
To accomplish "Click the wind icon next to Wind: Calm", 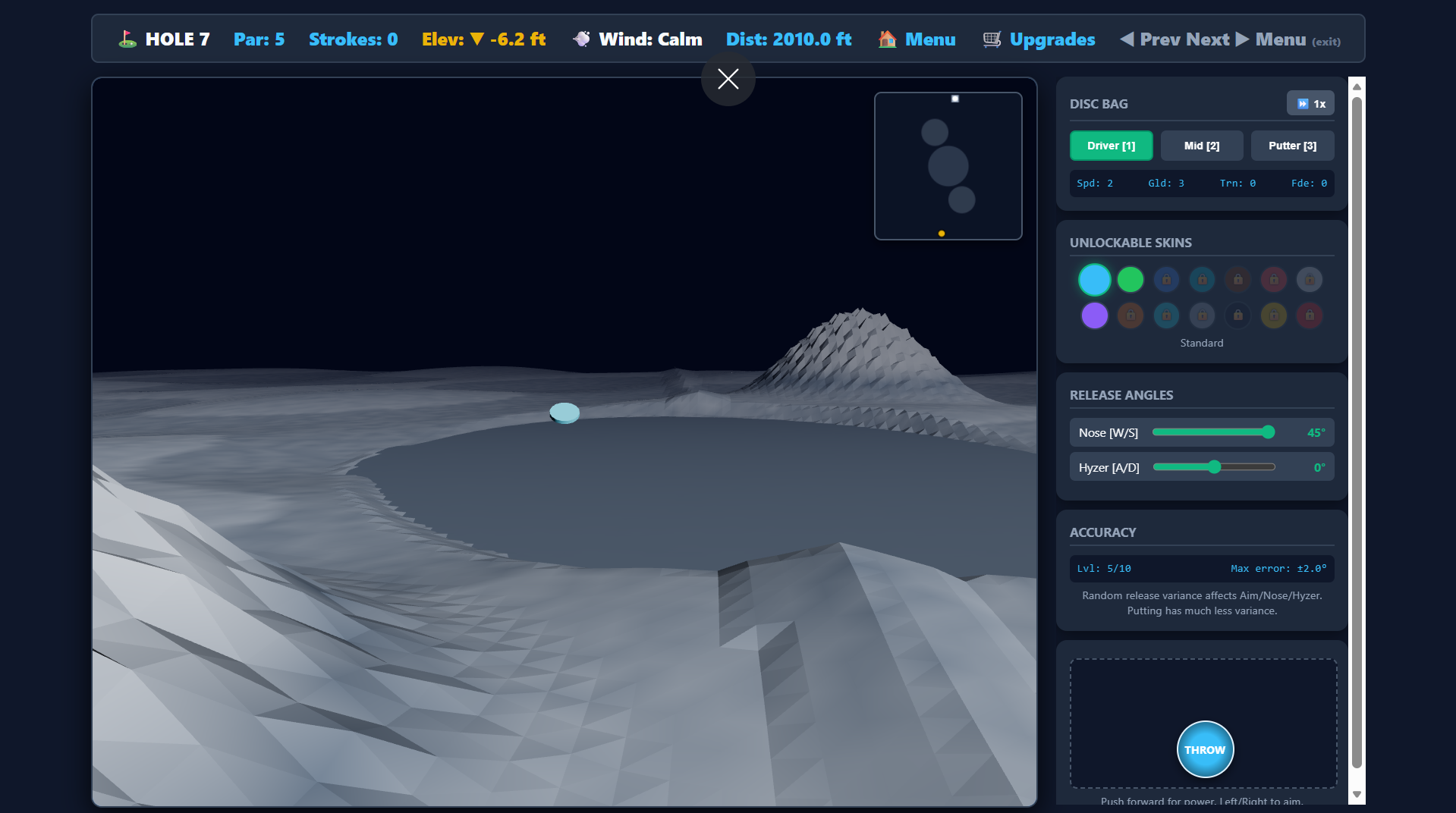I will coord(582,39).
